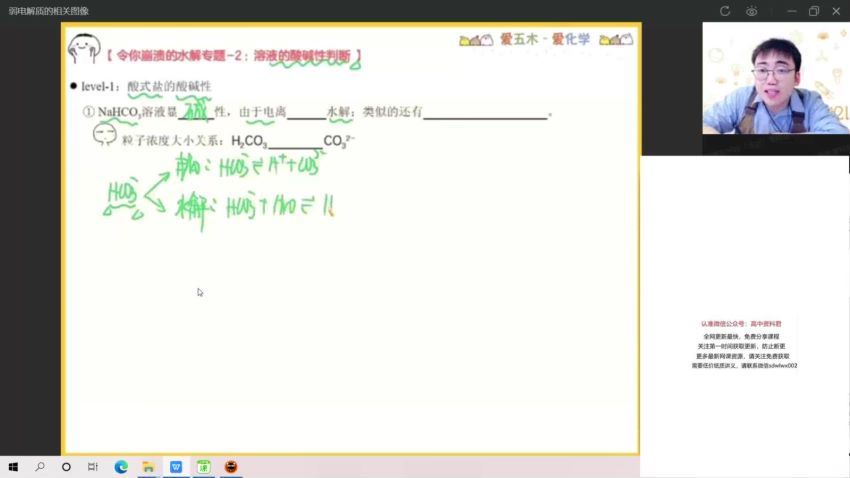Open the orange face app in taskbar

pyautogui.click(x=231, y=467)
